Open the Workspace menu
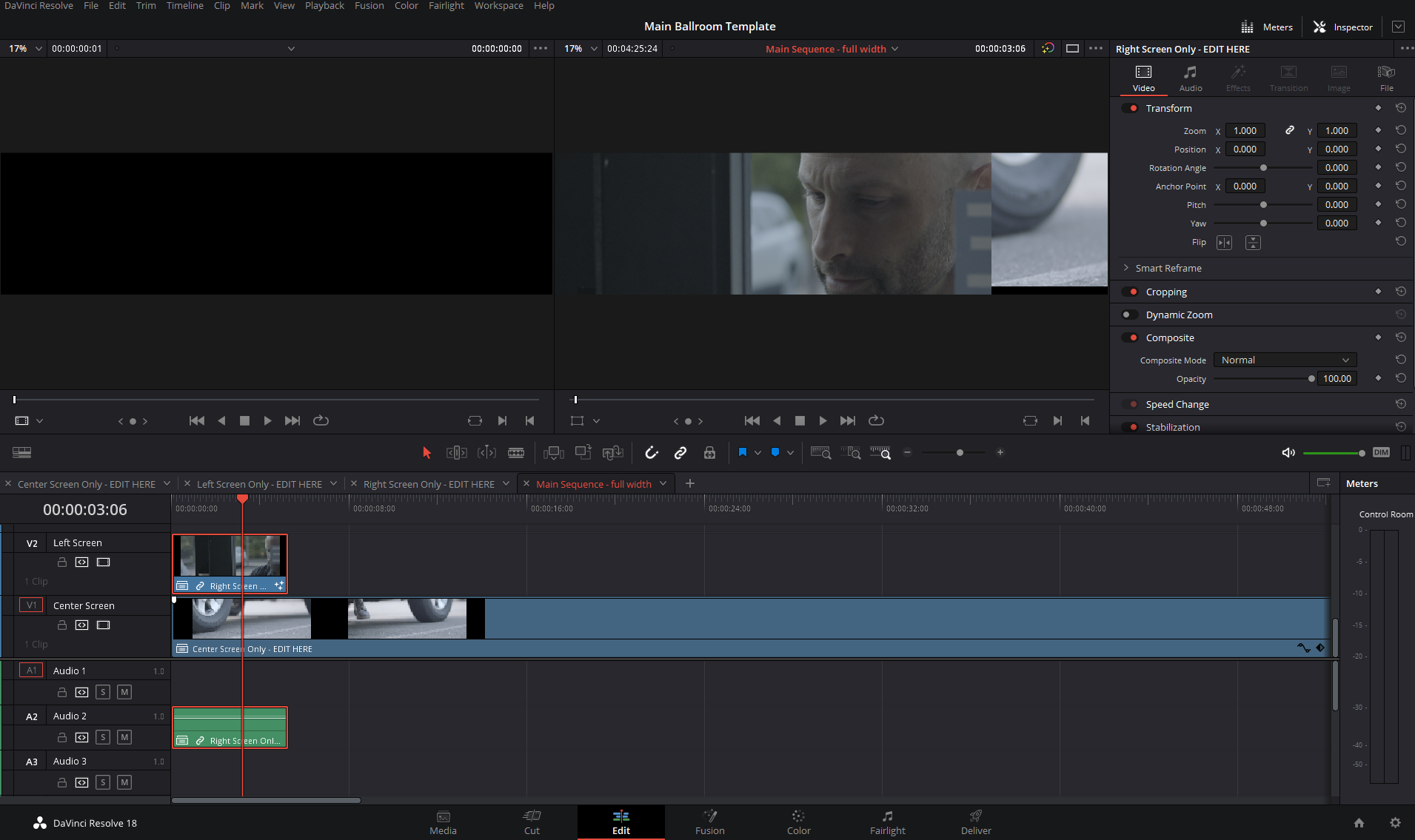 pyautogui.click(x=499, y=6)
